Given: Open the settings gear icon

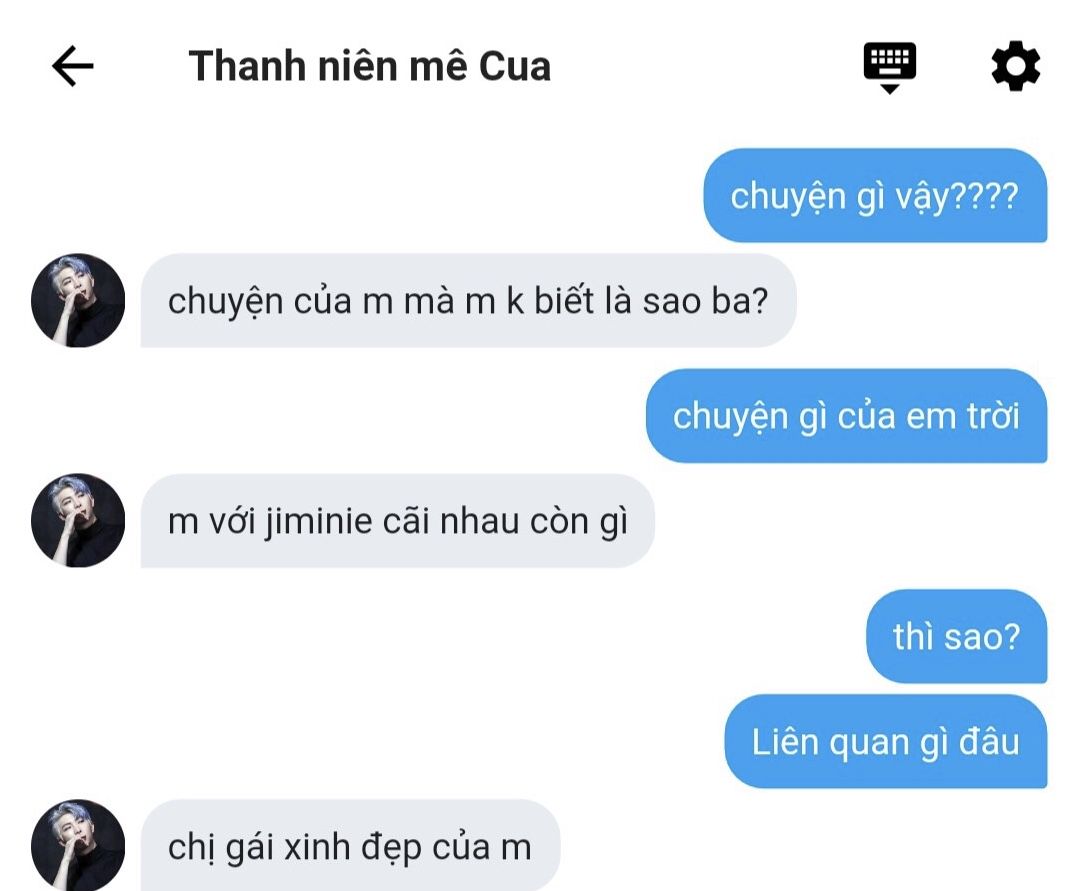Looking at the screenshot, I should 1016,66.
